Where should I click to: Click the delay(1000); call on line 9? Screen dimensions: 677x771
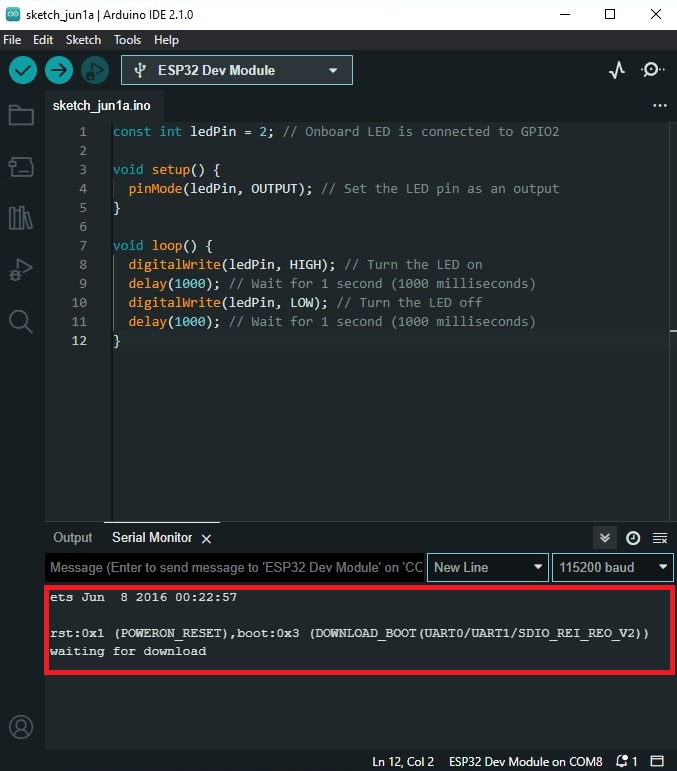pos(174,284)
